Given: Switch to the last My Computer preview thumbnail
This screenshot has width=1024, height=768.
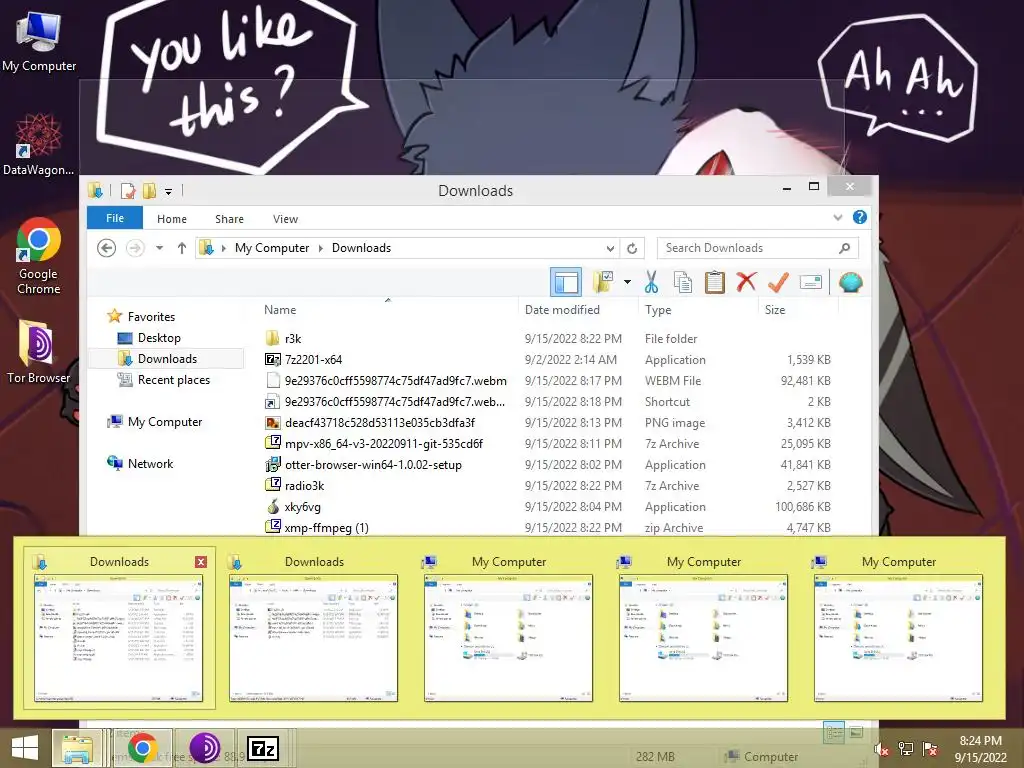Looking at the screenshot, I should pos(898,637).
